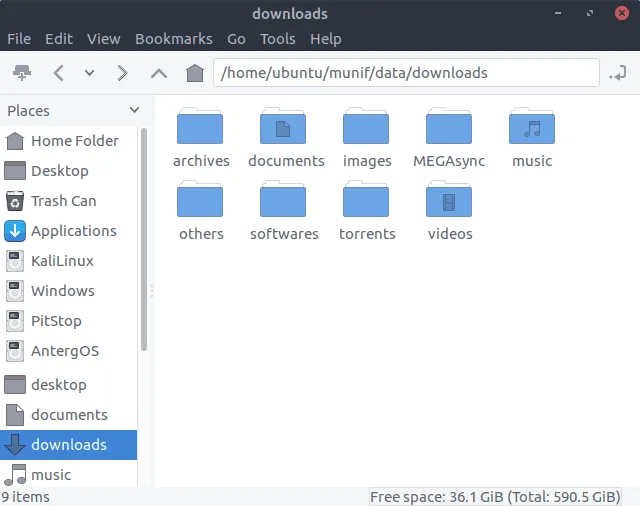Open the Tools menu
This screenshot has height=506, width=640.
coord(278,39)
